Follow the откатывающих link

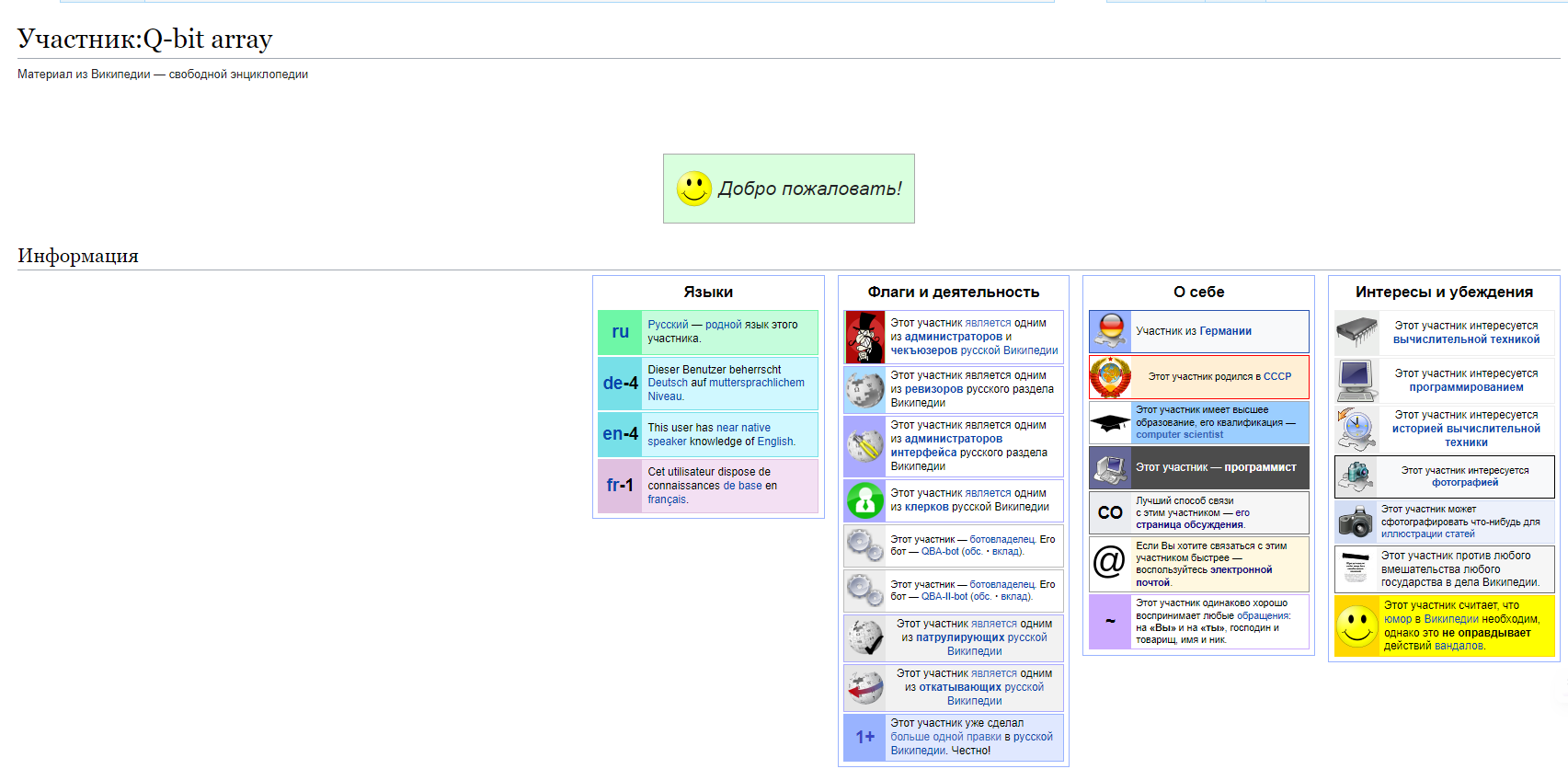960,687
